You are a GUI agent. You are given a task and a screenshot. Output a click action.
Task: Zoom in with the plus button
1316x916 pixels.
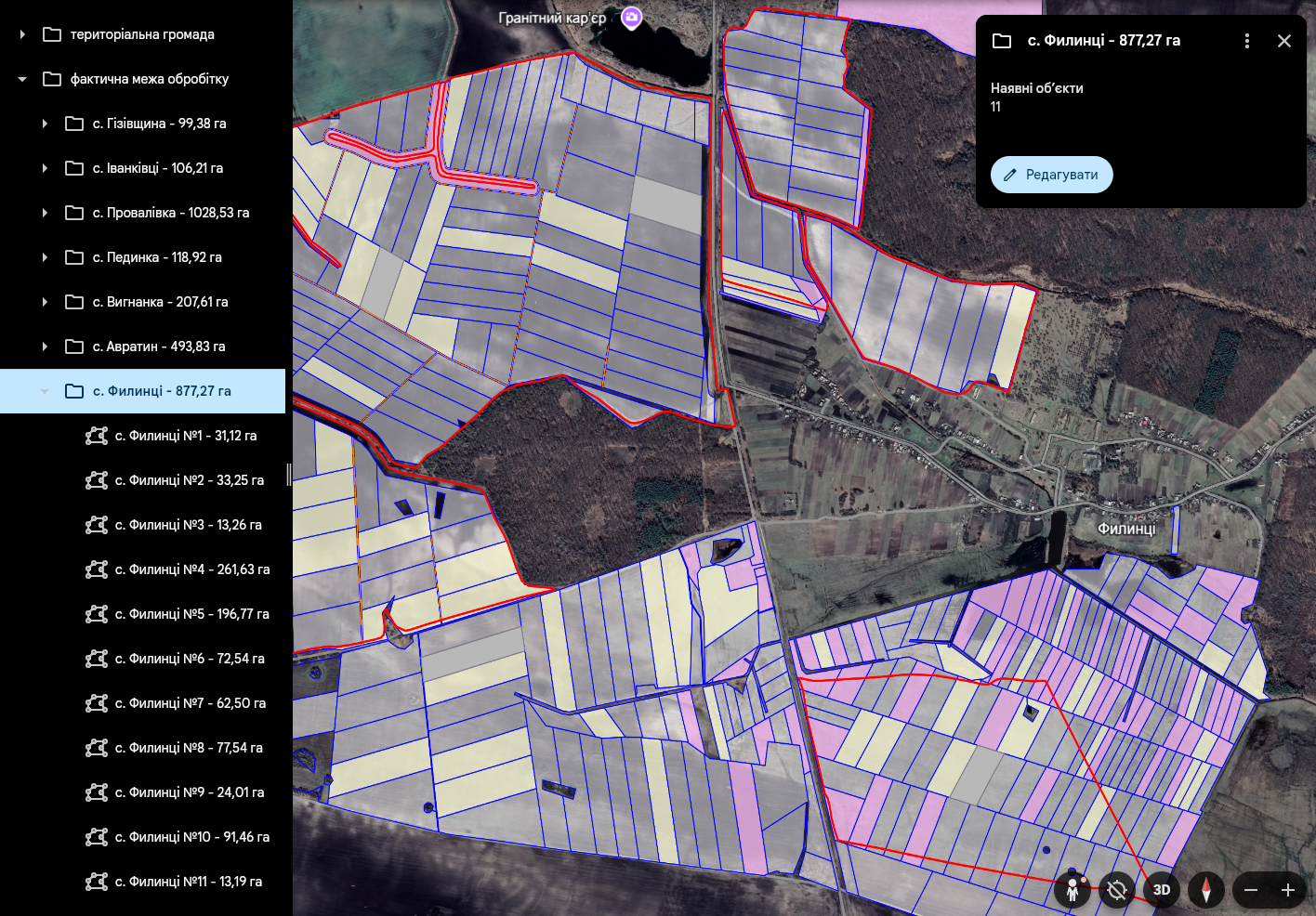[x=1288, y=890]
